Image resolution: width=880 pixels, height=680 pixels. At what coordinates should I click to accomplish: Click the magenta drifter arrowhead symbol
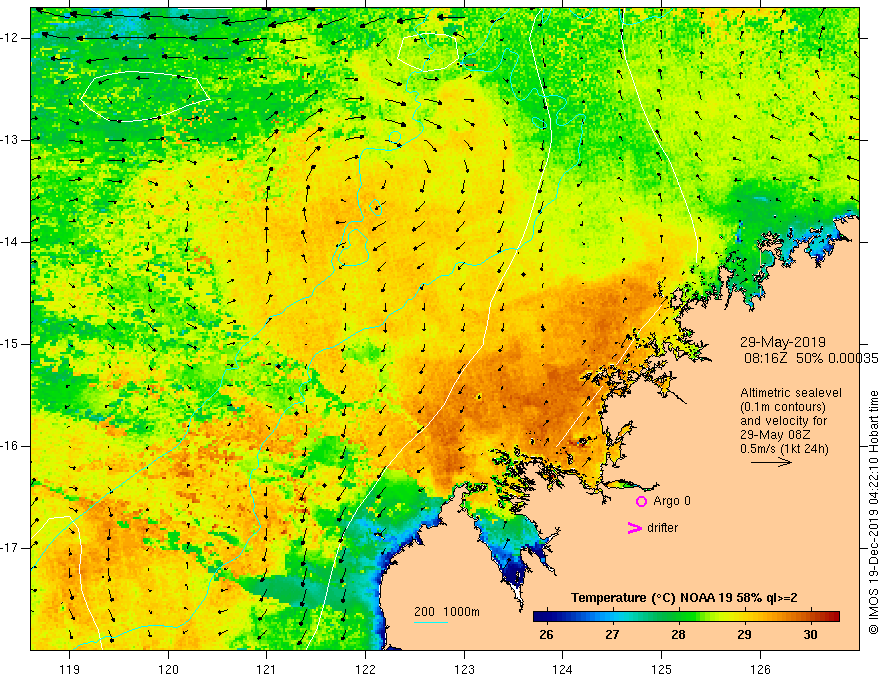tap(634, 528)
